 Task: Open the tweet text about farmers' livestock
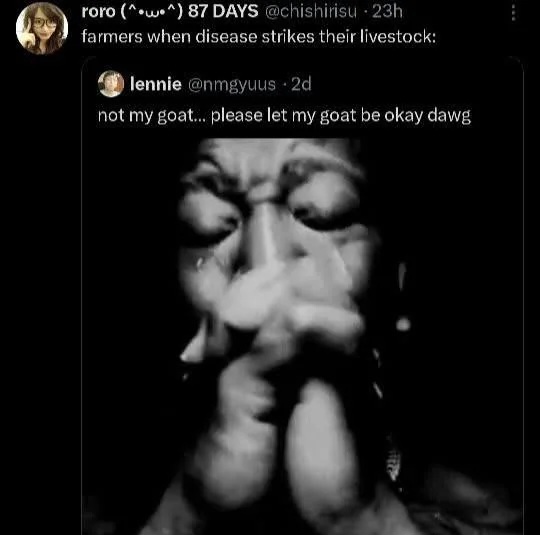click(259, 37)
